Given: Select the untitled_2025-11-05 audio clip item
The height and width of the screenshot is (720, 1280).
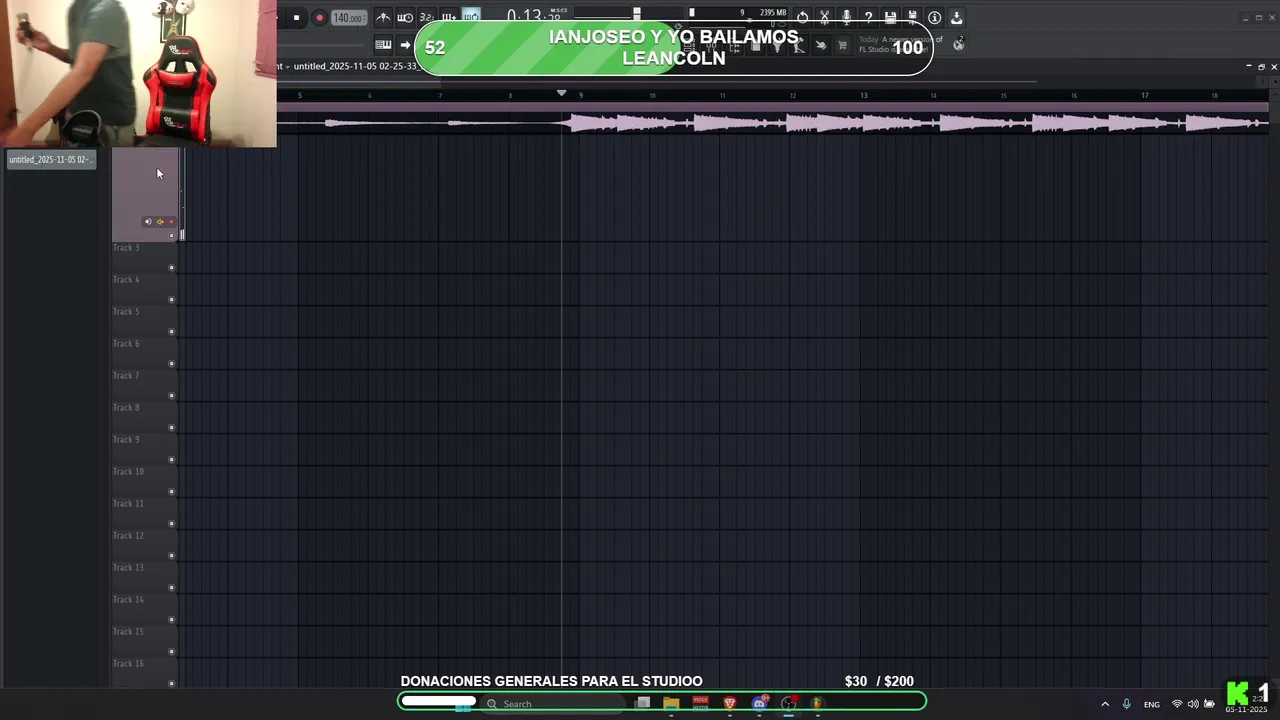Looking at the screenshot, I should tap(51, 159).
